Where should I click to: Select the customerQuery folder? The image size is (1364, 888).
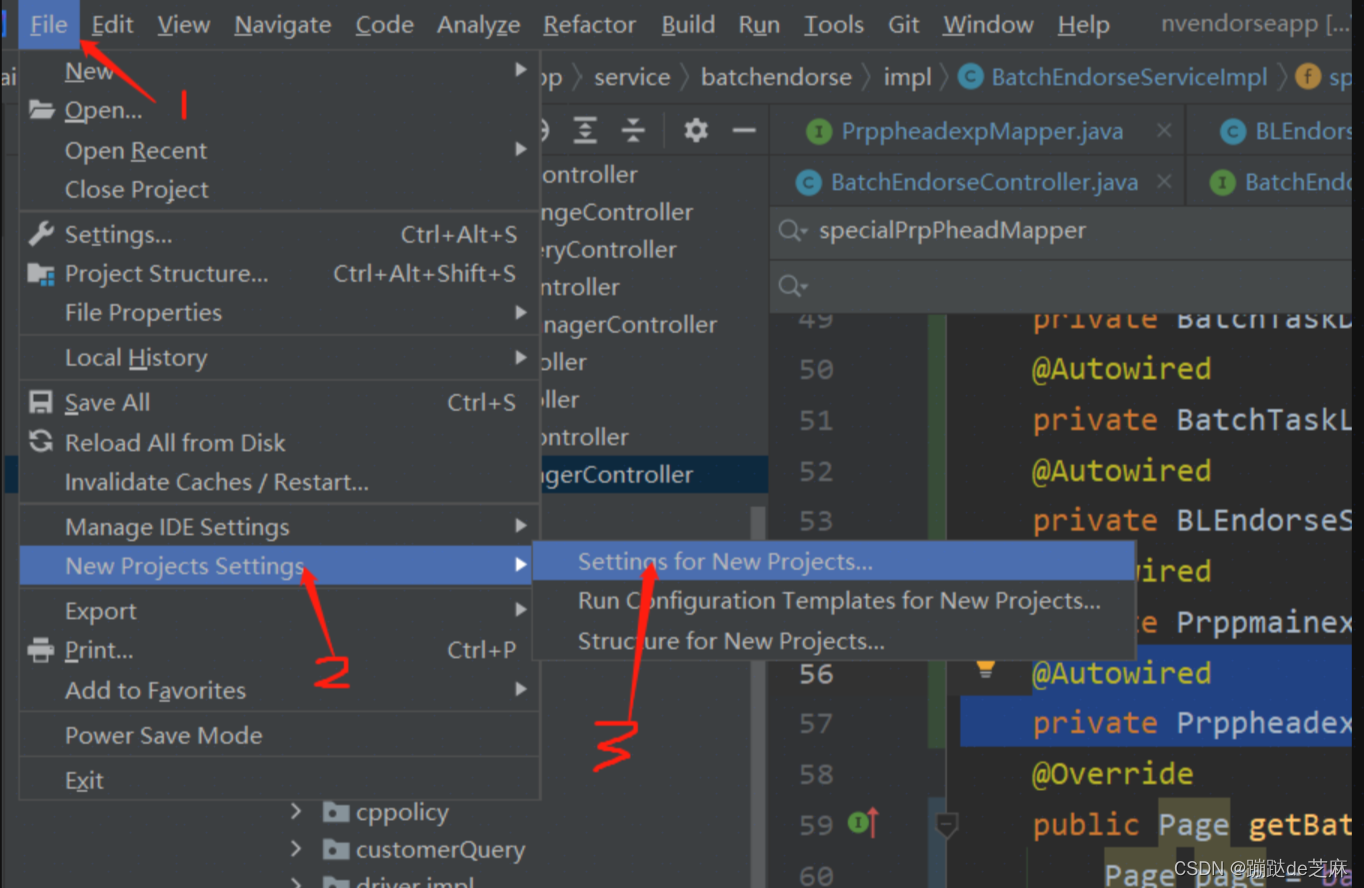pyautogui.click(x=441, y=849)
